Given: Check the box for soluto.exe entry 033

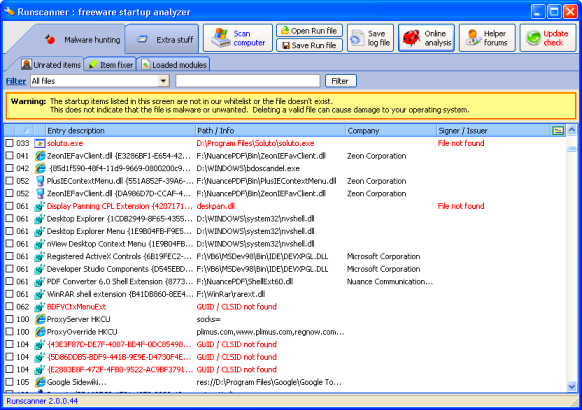Looking at the screenshot, I should (9, 143).
